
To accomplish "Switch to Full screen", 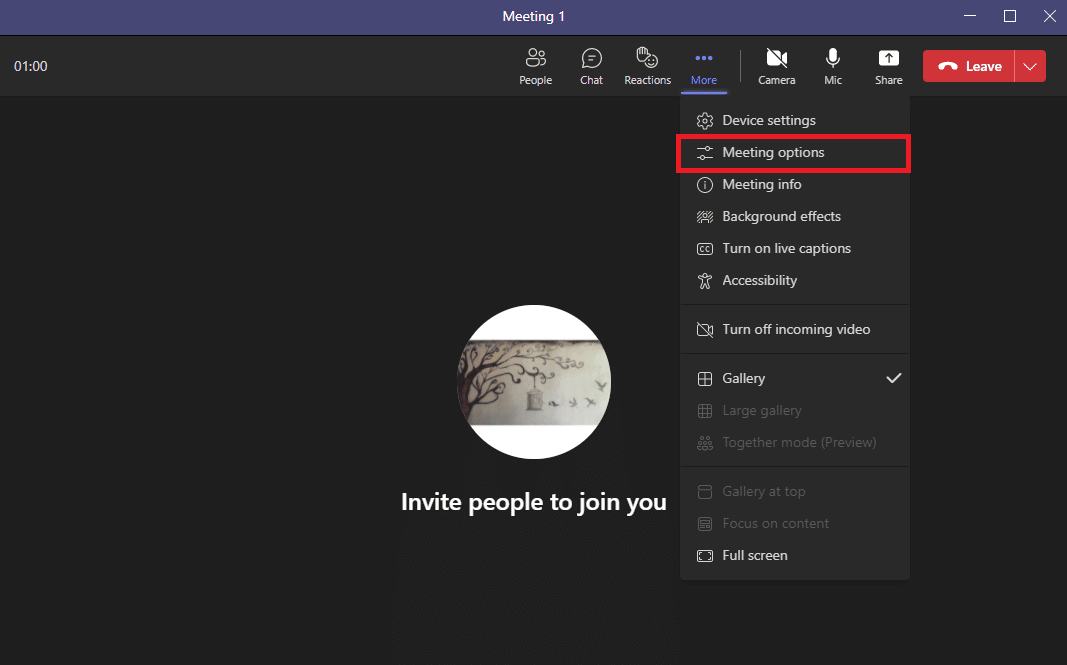I will pos(795,555).
